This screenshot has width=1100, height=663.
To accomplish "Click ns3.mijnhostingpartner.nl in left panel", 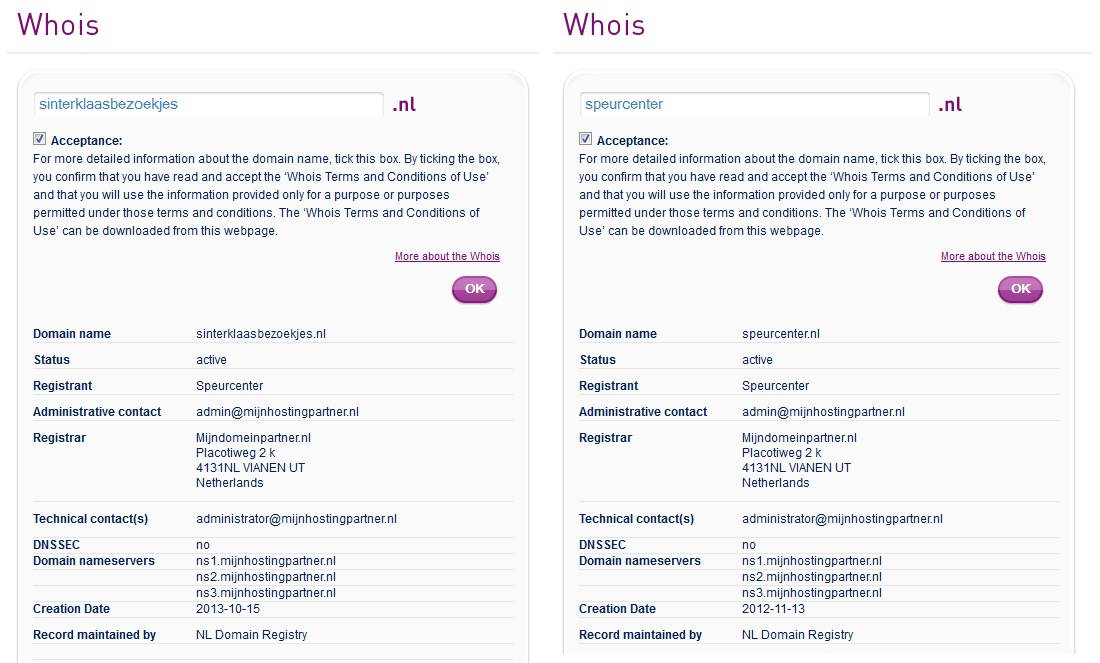I will tap(266, 593).
